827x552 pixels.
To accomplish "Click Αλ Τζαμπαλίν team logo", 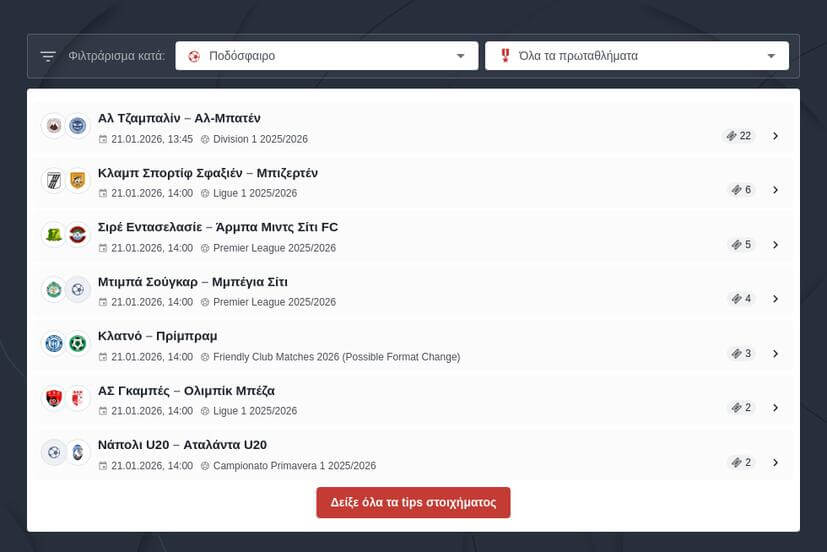I will [x=54, y=126].
